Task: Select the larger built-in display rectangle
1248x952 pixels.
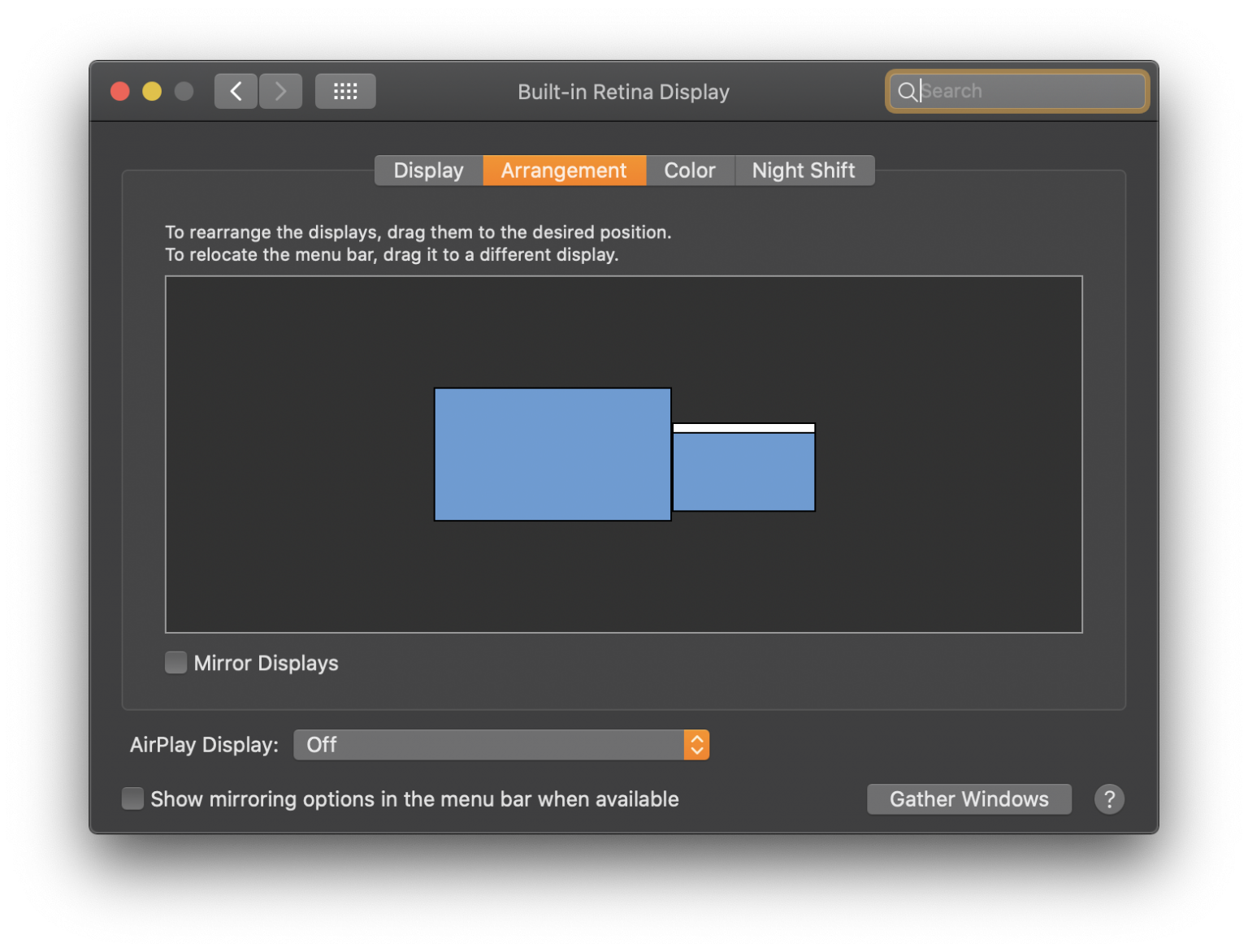Action: [x=552, y=453]
